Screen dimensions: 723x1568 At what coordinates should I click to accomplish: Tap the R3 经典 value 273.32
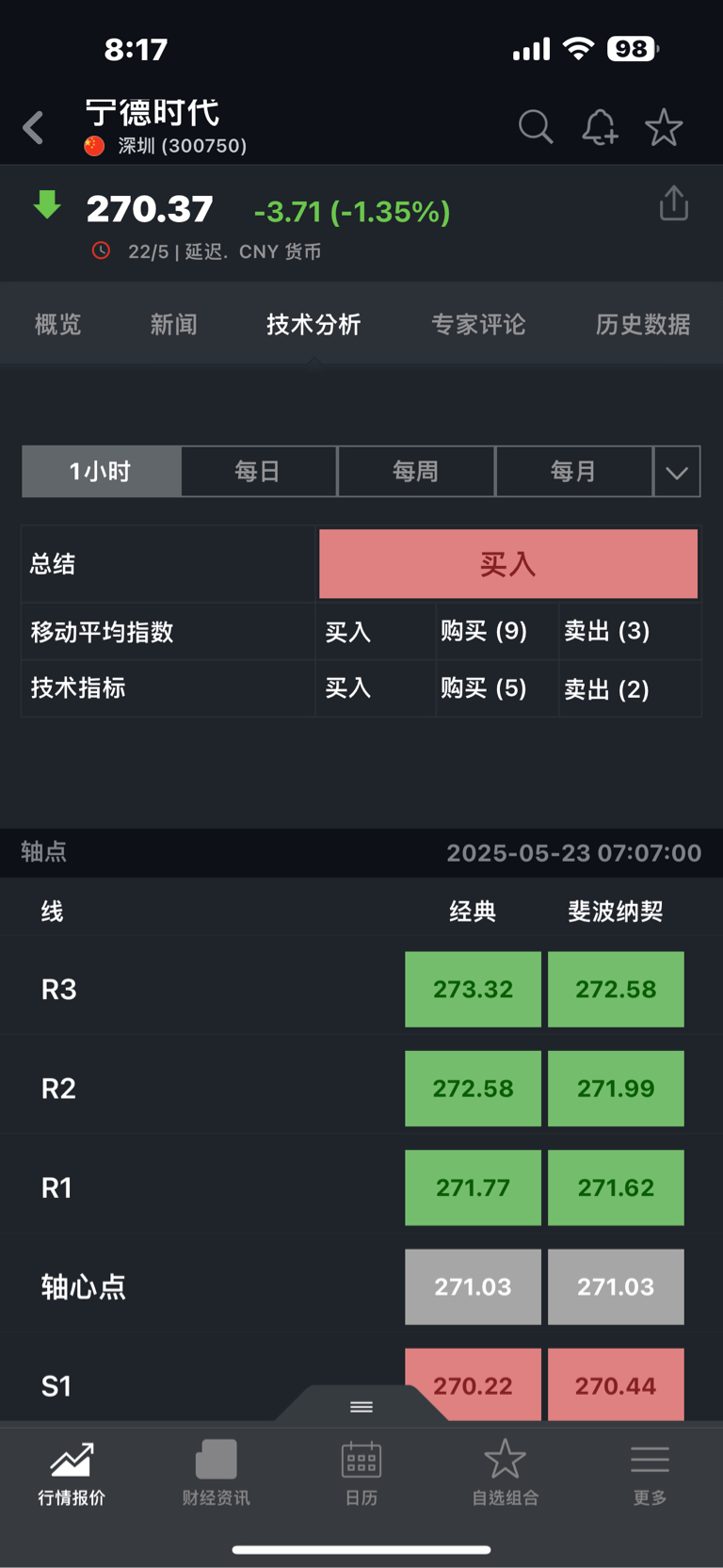click(x=473, y=989)
